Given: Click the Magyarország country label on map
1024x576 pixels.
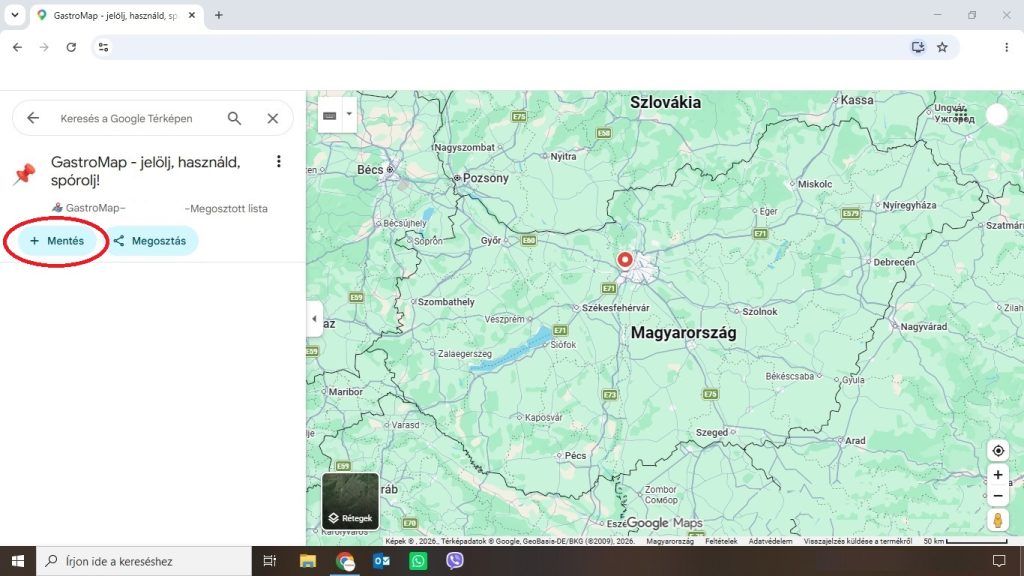Looking at the screenshot, I should click(x=683, y=332).
